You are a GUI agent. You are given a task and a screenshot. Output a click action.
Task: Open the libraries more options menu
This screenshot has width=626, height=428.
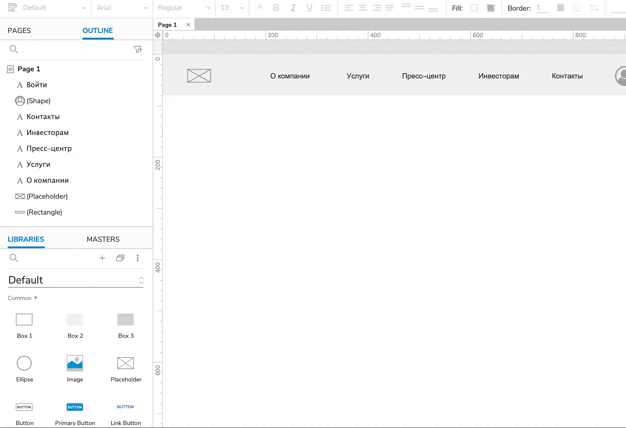(x=138, y=258)
